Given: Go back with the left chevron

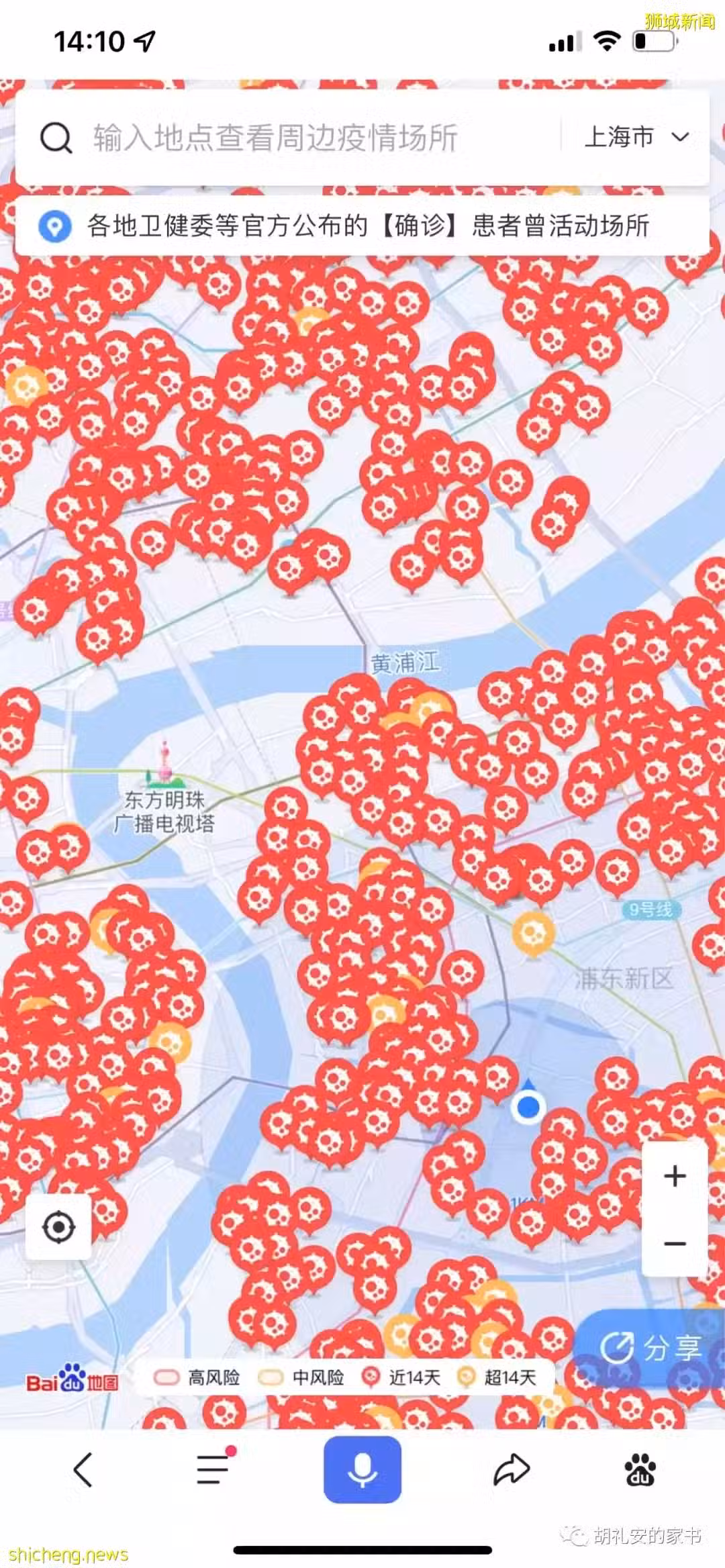Looking at the screenshot, I should pos(83,1469).
